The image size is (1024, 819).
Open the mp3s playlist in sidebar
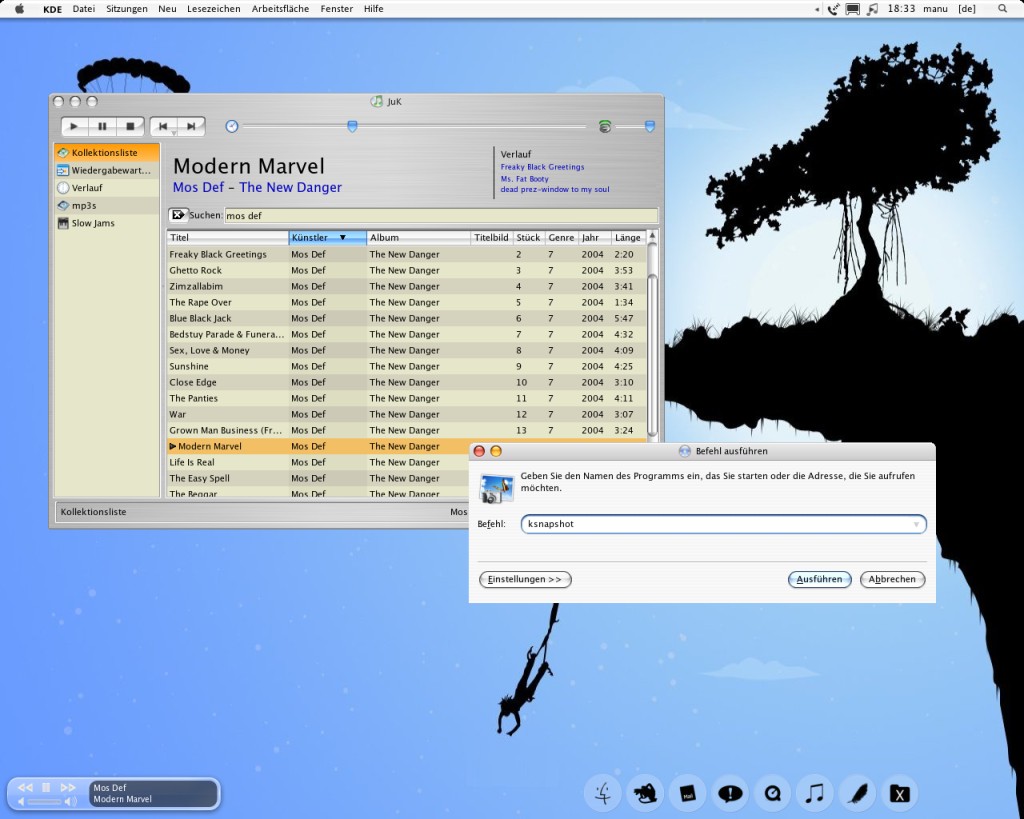[107, 206]
